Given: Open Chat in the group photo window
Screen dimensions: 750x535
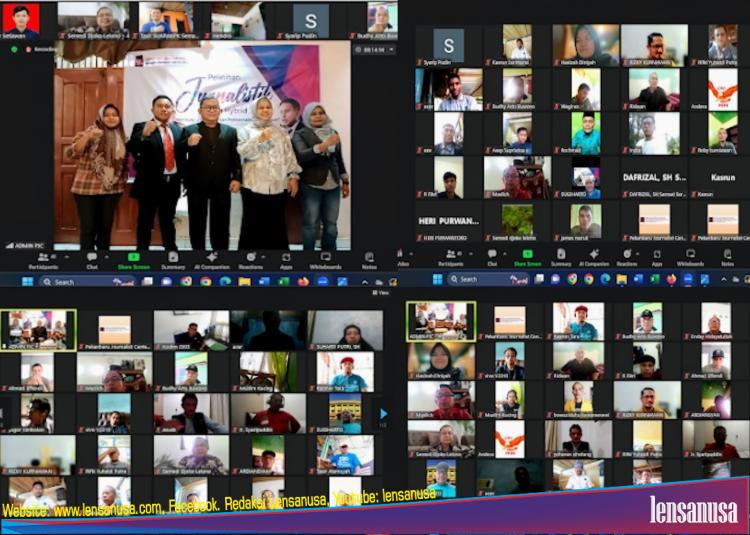Looking at the screenshot, I should click(x=92, y=258).
